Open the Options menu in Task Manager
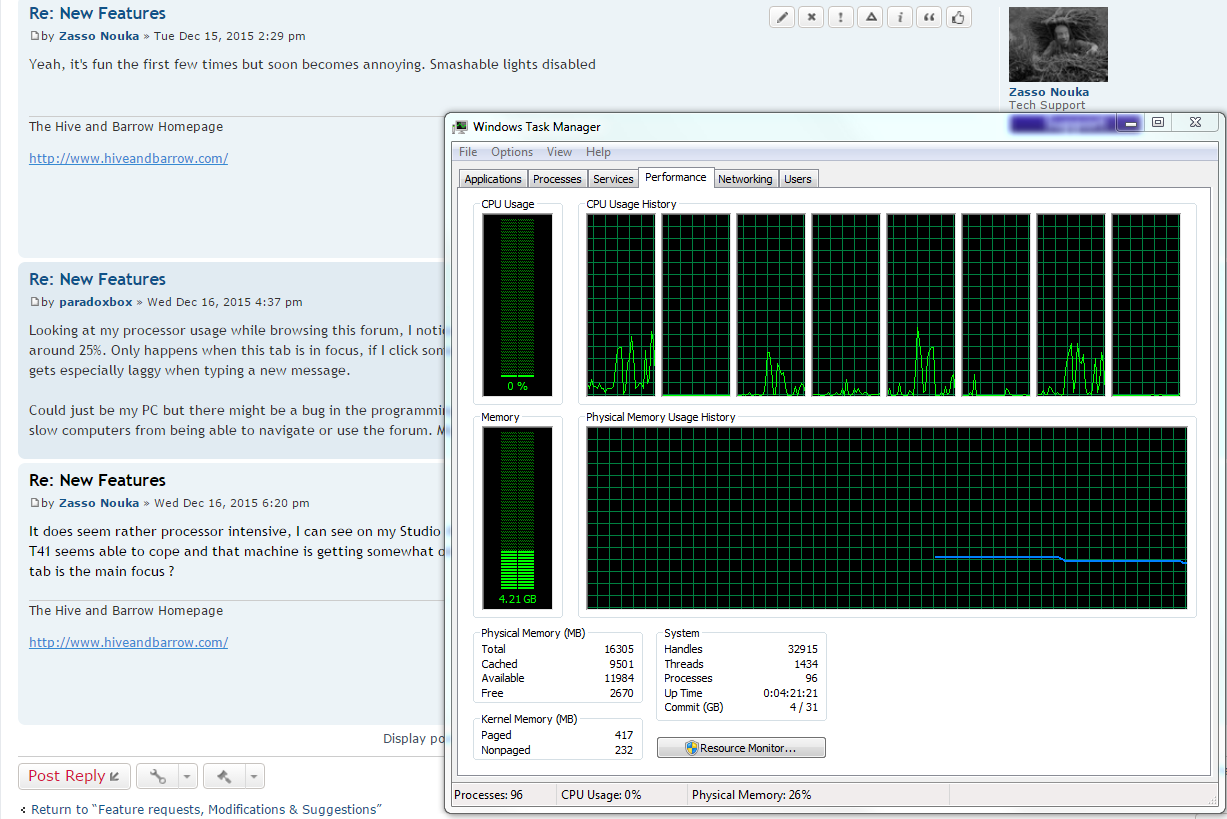Screen dimensions: 1227x819 click(x=512, y=152)
